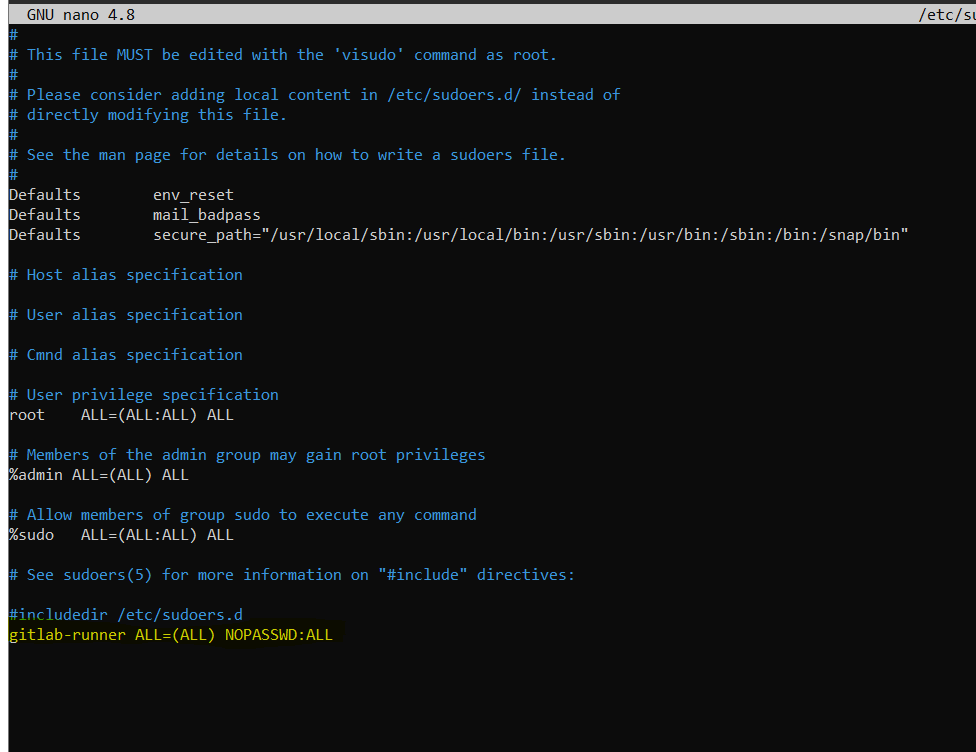Place cursor on the root entry

(x=26, y=415)
